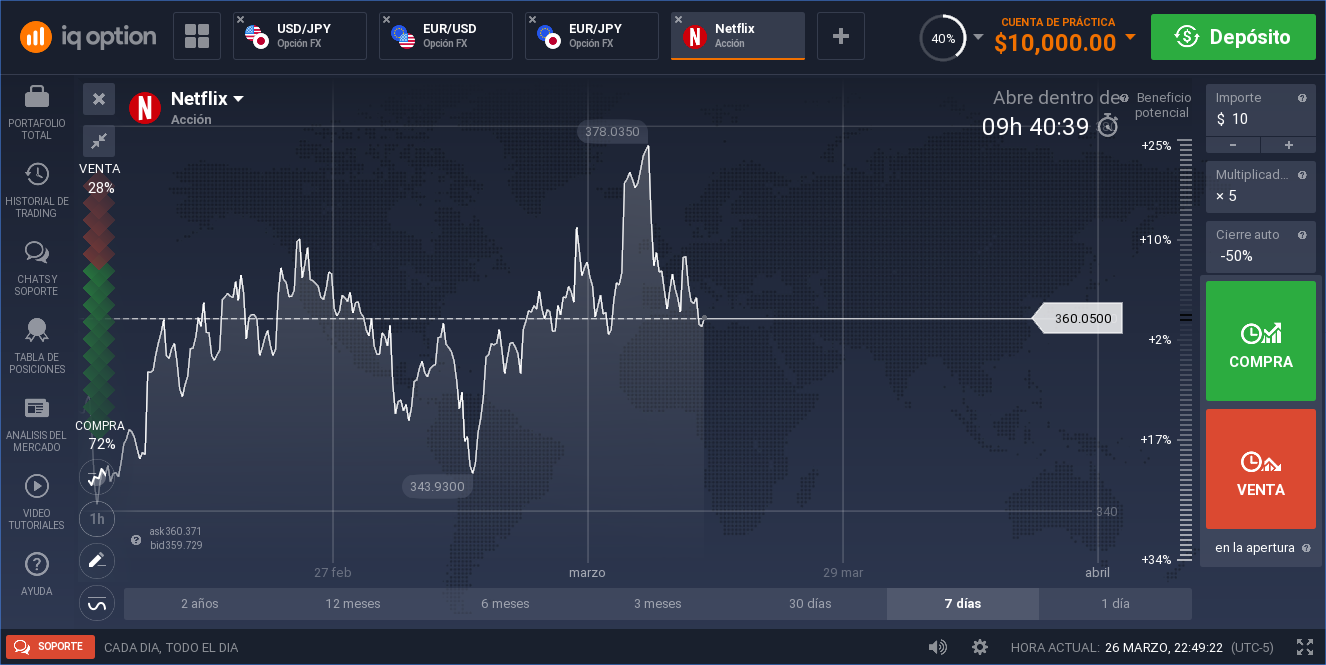Expand the practice account balance dropdown

click(1130, 37)
